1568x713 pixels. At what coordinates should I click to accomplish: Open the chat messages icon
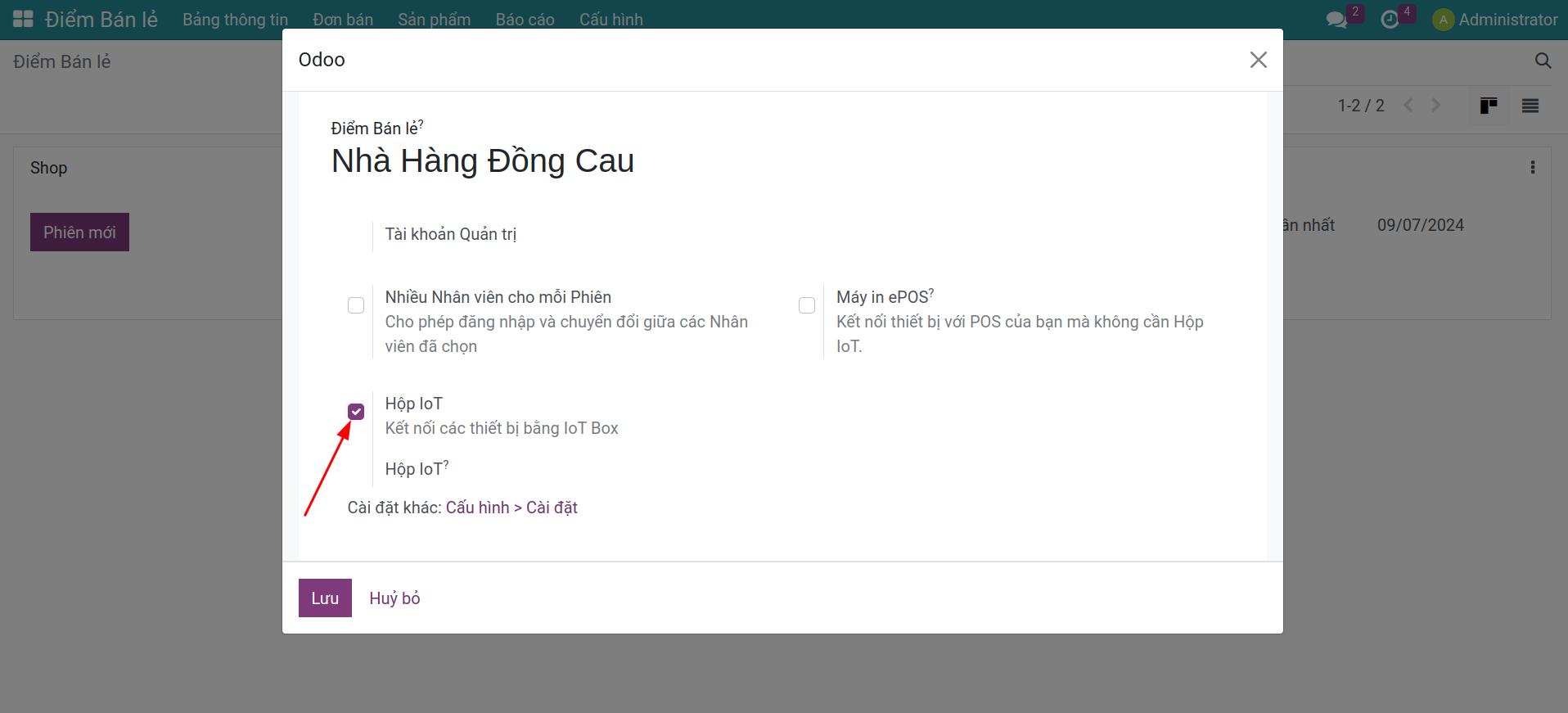click(1336, 20)
